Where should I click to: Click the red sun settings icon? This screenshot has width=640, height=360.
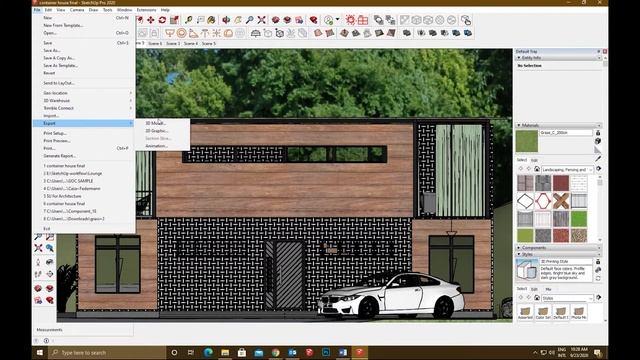pyautogui.click(x=350, y=20)
